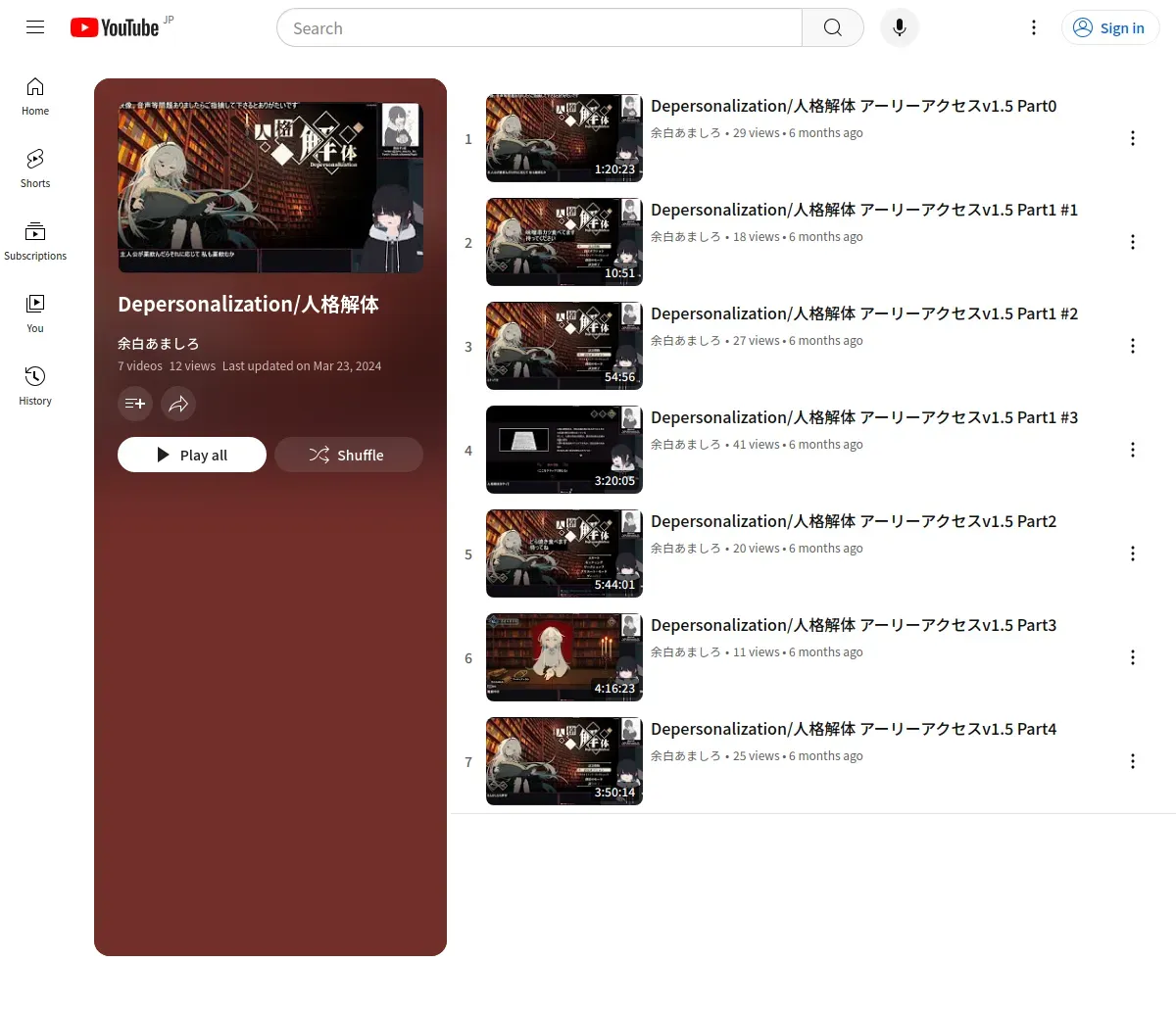The height and width of the screenshot is (1011, 1176).
Task: Open the Part2 thumbnail (5:44:01)
Action: click(564, 554)
